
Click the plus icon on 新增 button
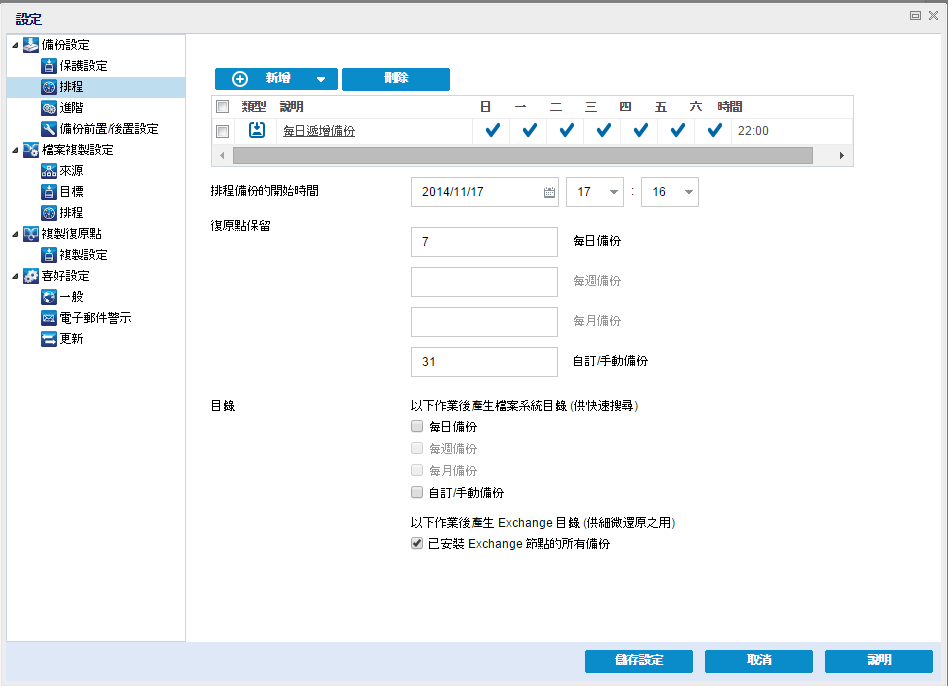tap(240, 79)
